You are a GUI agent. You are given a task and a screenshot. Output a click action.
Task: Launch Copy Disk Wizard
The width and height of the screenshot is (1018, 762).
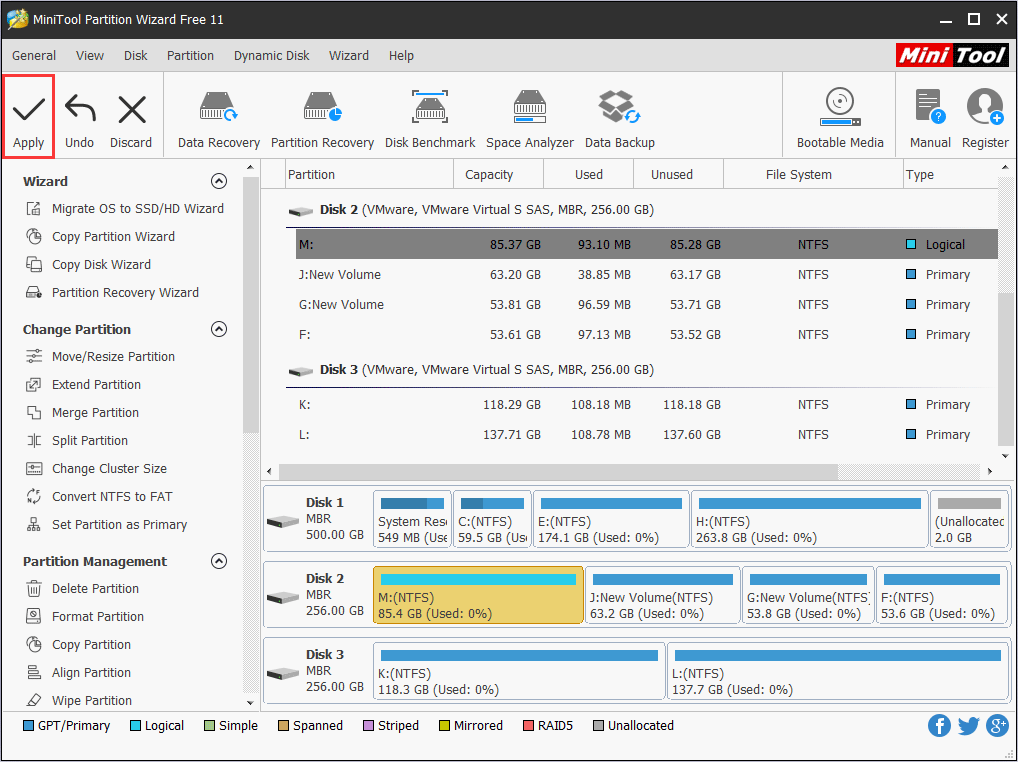(x=88, y=264)
